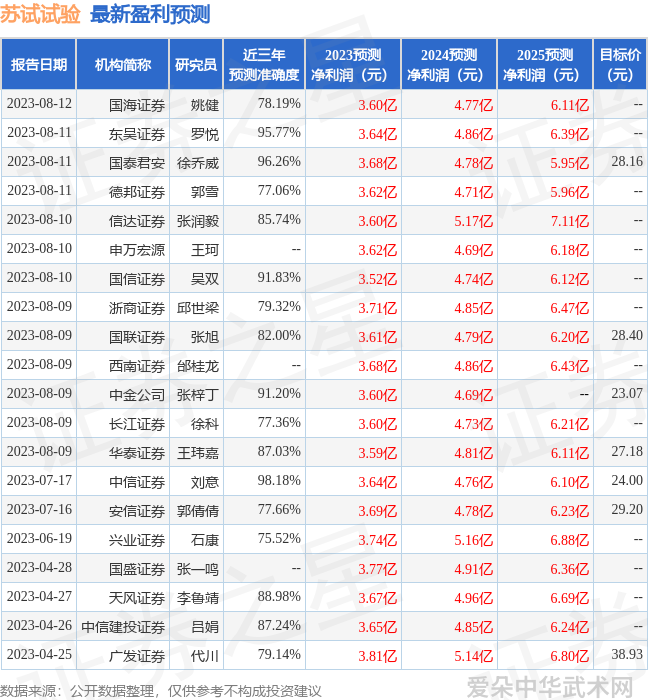Click target price 24.00
This screenshot has height=700, width=648.
pos(627,481)
